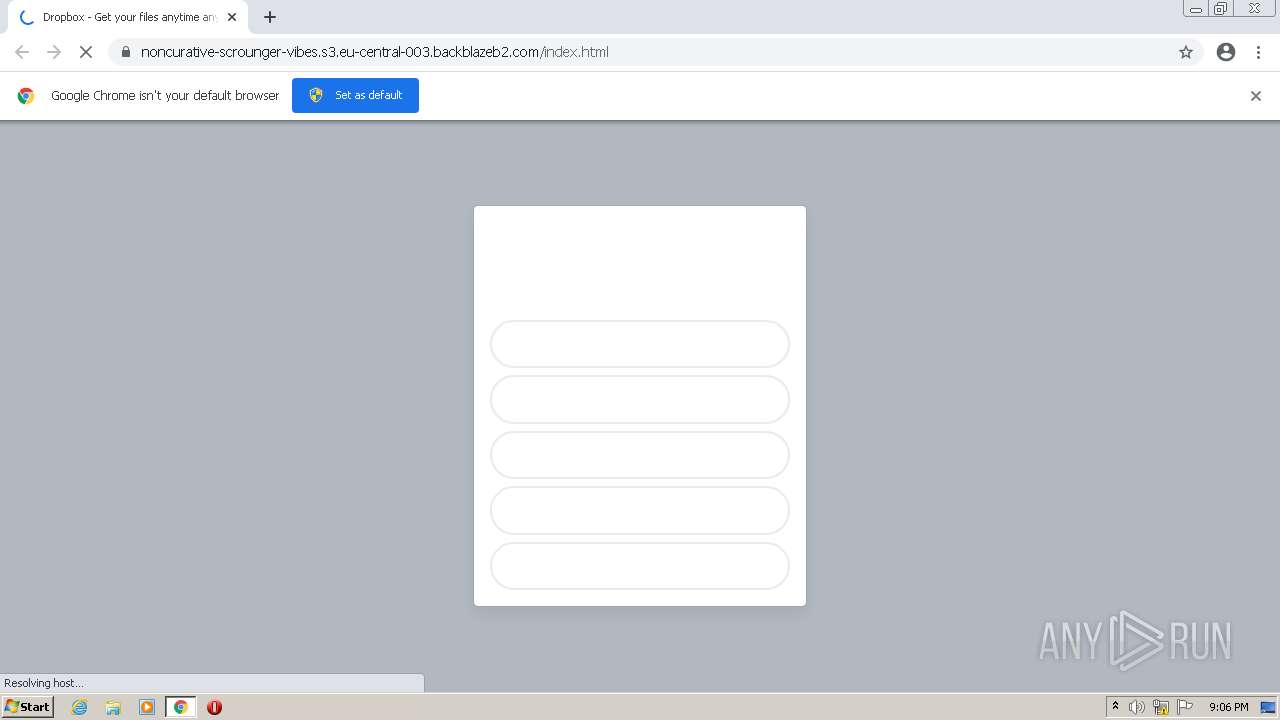Choose the third rounded login option
Screen dimensions: 1280x720
coord(640,455)
